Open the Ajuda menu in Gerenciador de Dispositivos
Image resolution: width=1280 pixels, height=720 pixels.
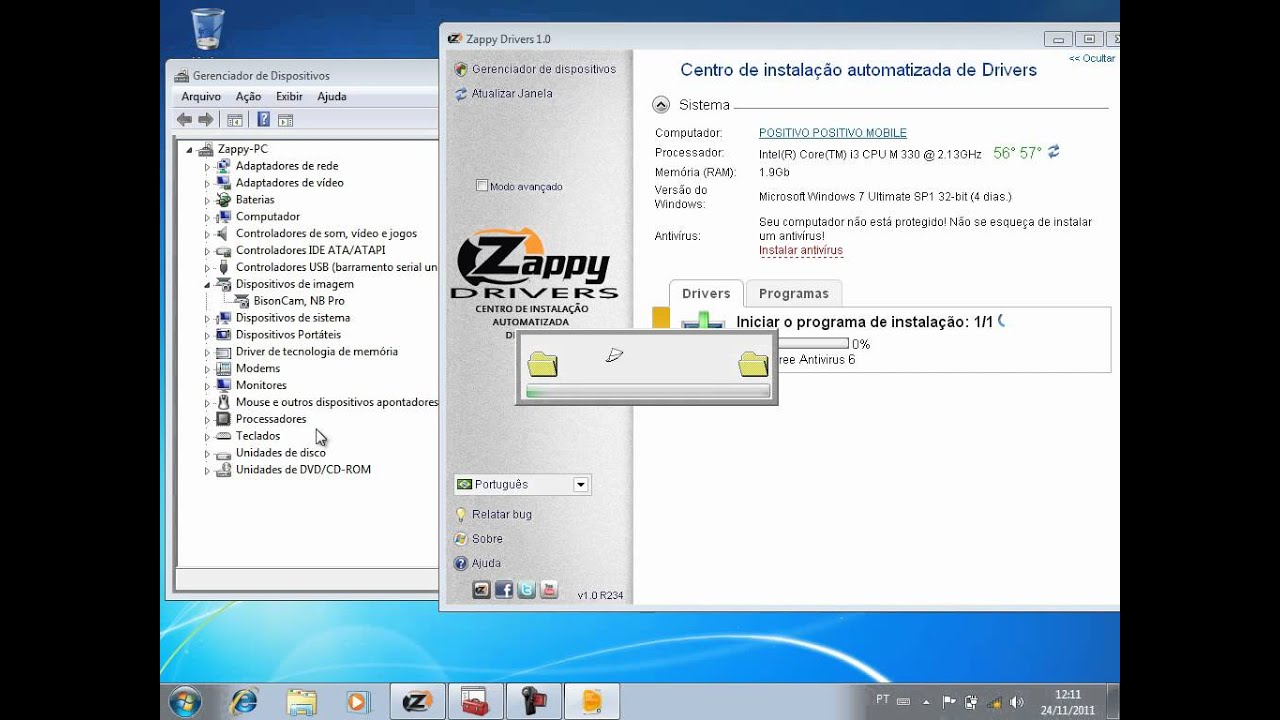coord(332,97)
